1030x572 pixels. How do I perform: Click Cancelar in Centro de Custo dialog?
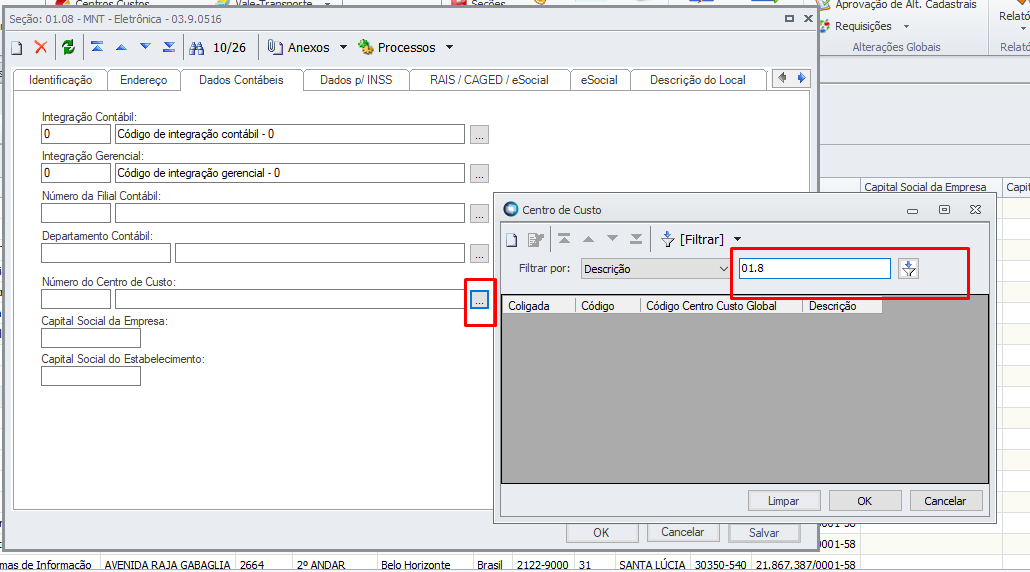[x=945, y=501]
